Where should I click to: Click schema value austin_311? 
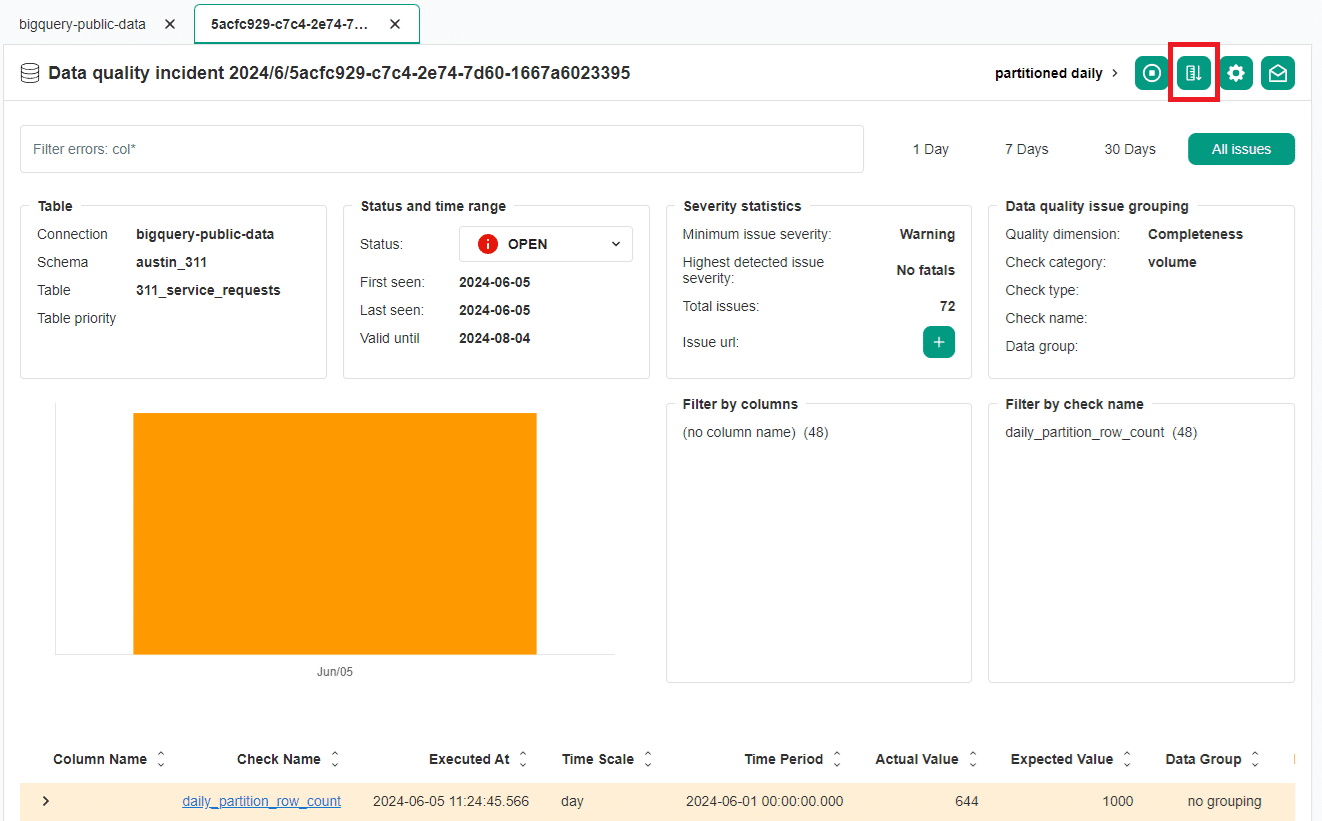click(171, 262)
